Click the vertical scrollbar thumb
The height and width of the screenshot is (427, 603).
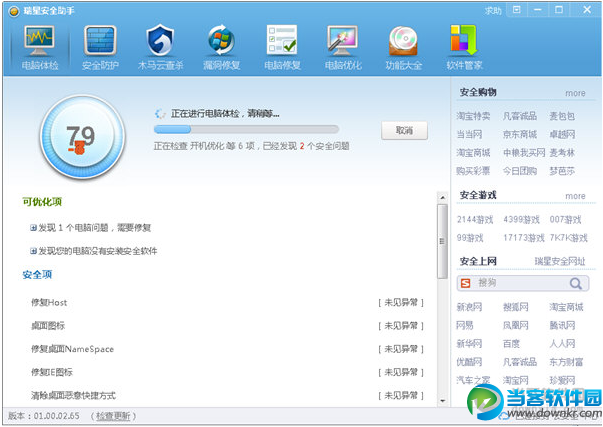[443, 241]
